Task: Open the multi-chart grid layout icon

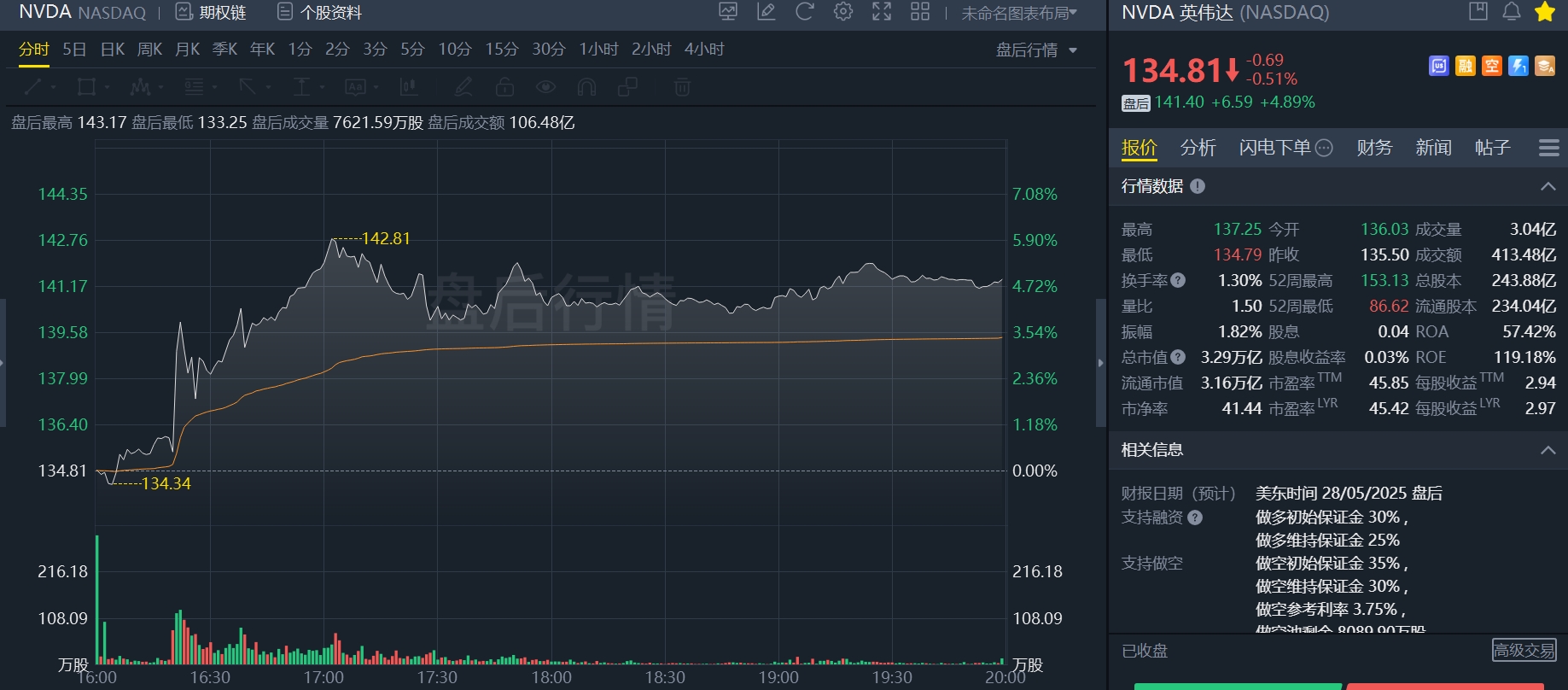Action: (x=920, y=12)
